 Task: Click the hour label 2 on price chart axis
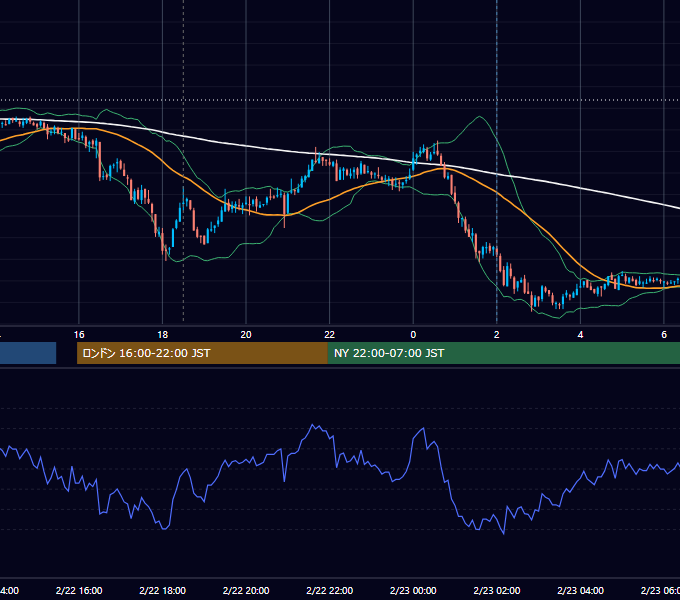click(497, 335)
